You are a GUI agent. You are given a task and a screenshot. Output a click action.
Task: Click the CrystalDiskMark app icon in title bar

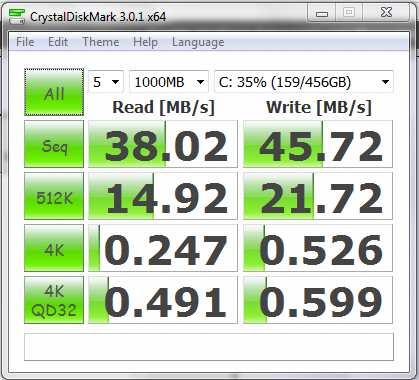(x=17, y=16)
